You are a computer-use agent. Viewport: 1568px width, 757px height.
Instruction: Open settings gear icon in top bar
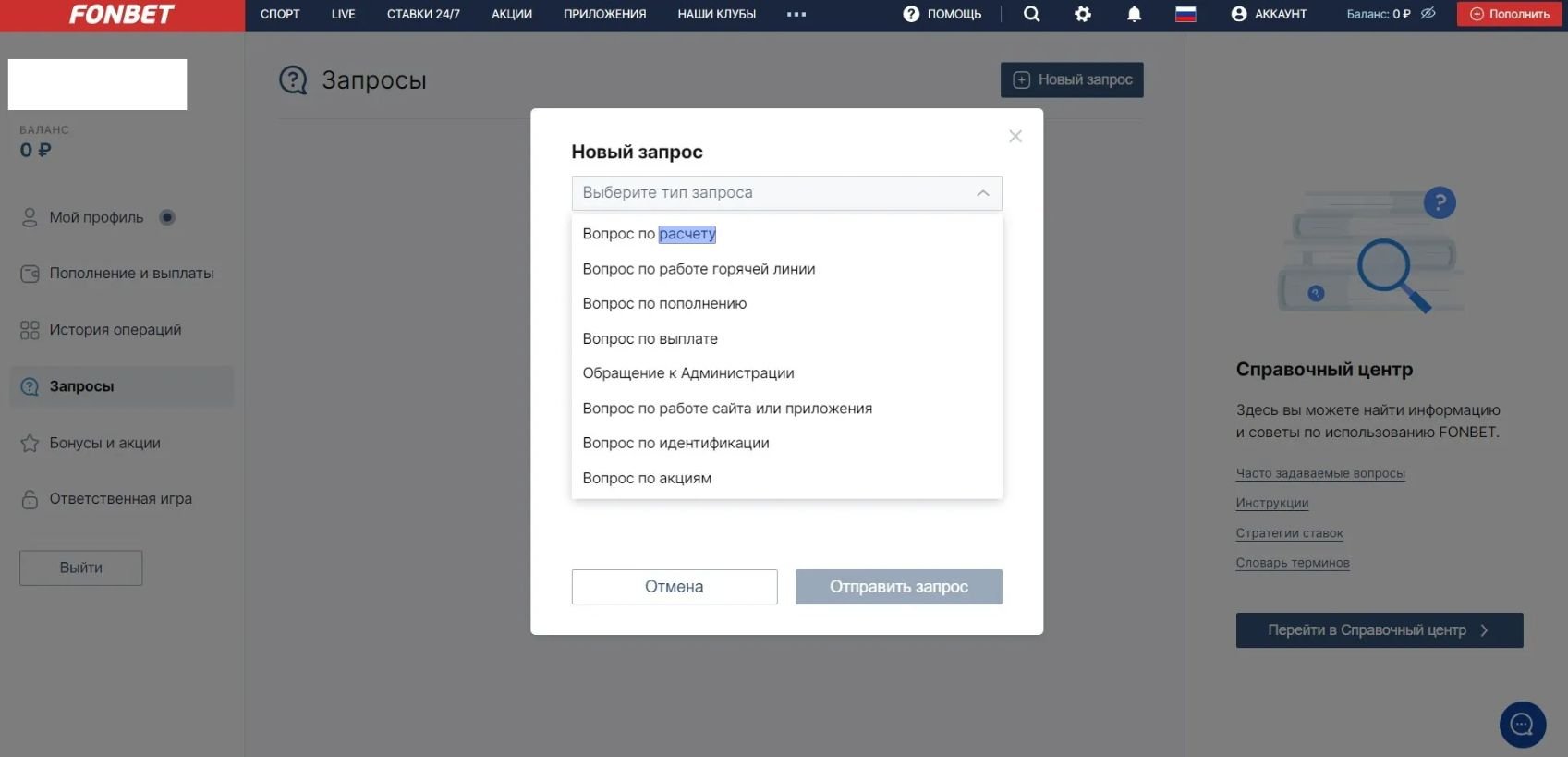point(1083,14)
